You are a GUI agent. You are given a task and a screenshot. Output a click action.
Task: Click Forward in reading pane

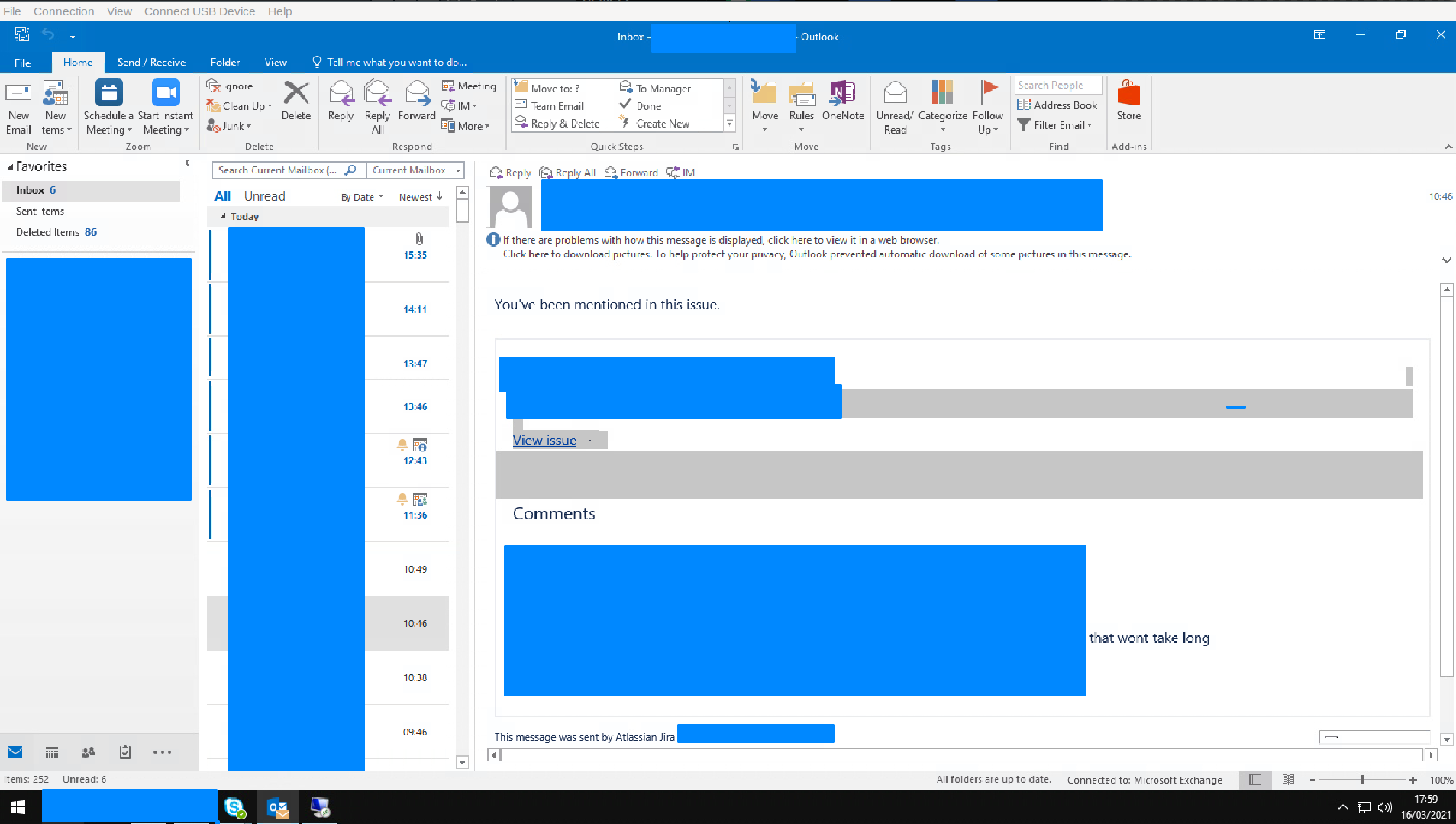click(631, 173)
